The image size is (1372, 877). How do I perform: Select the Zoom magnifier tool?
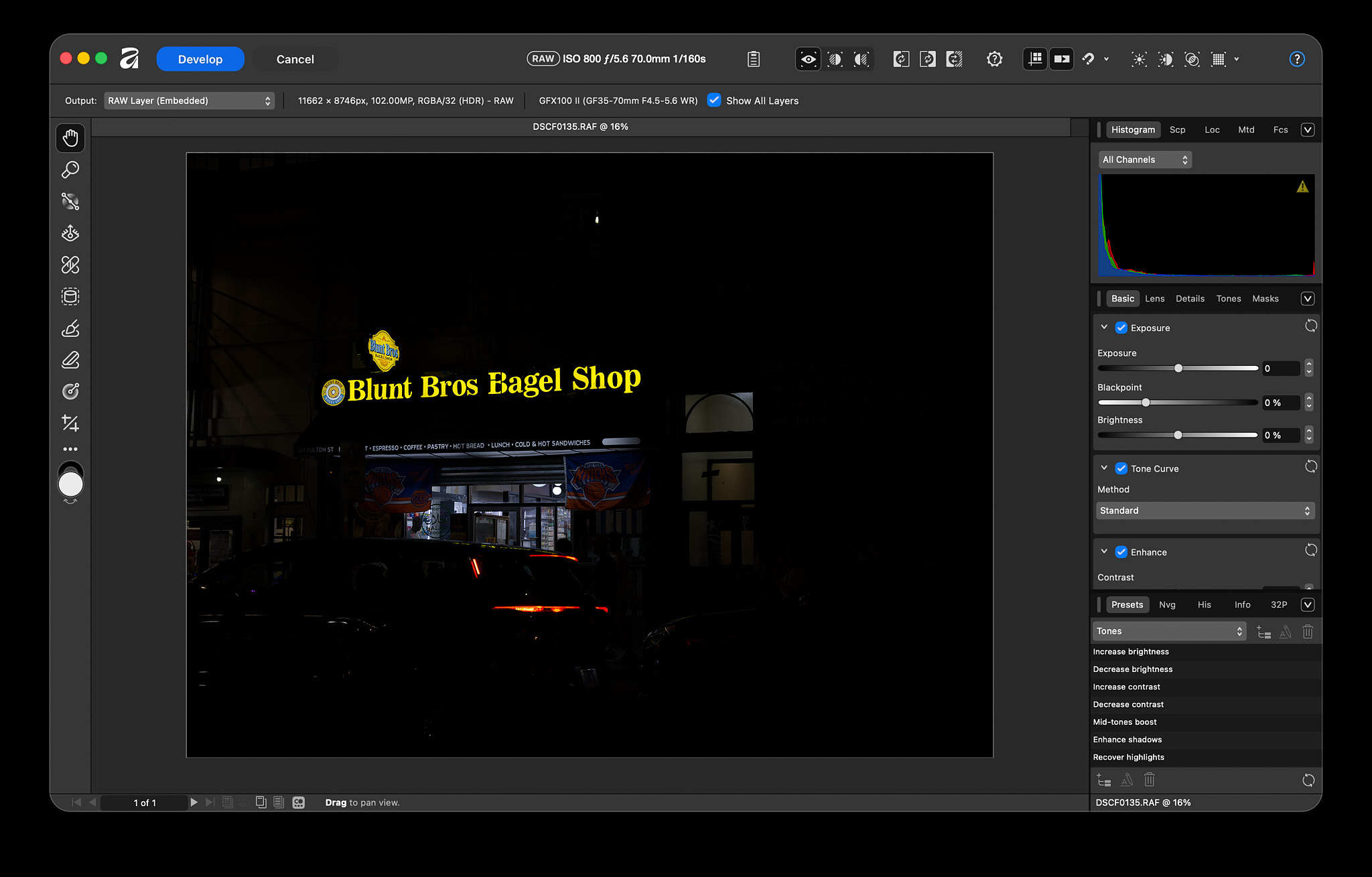70,170
